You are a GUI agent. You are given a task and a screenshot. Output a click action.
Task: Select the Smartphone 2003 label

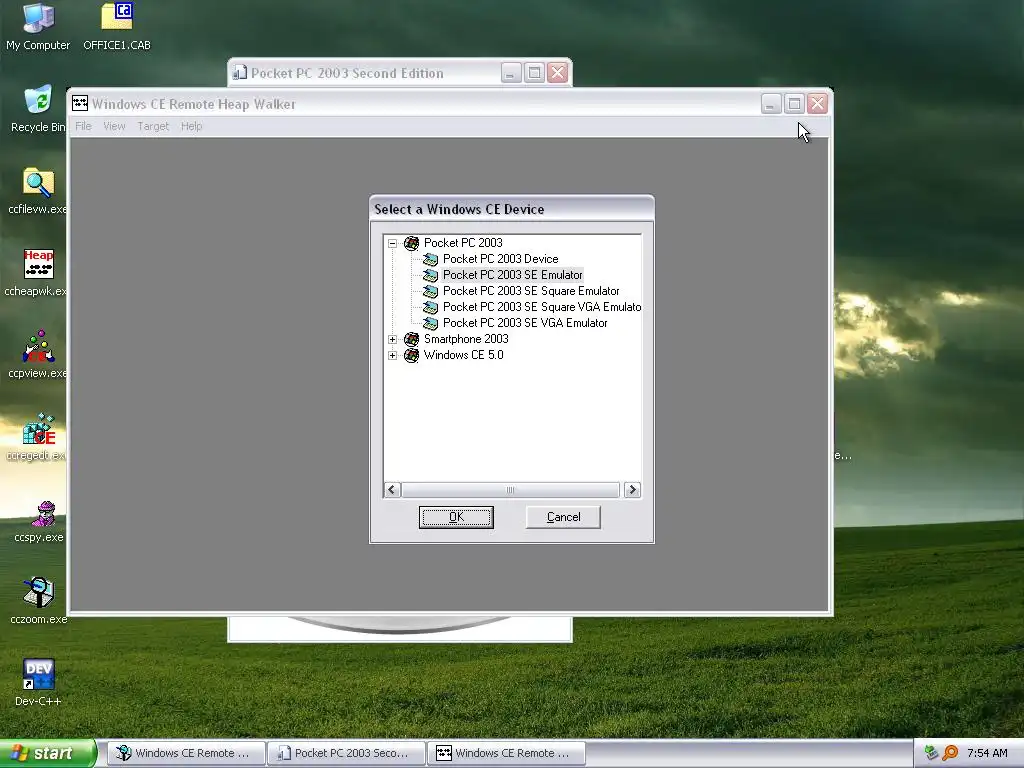click(x=466, y=339)
